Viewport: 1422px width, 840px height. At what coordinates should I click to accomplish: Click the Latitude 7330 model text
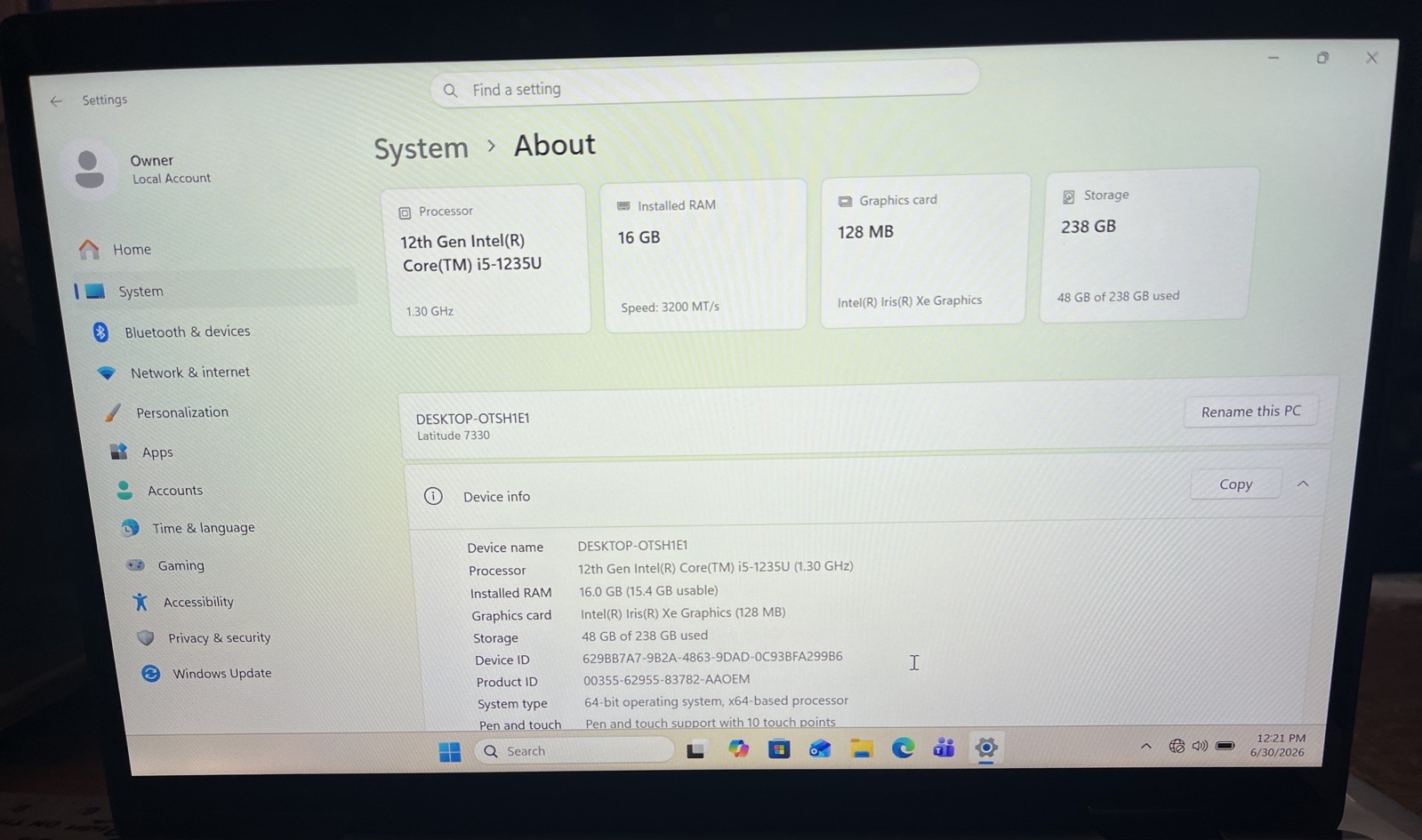click(454, 436)
